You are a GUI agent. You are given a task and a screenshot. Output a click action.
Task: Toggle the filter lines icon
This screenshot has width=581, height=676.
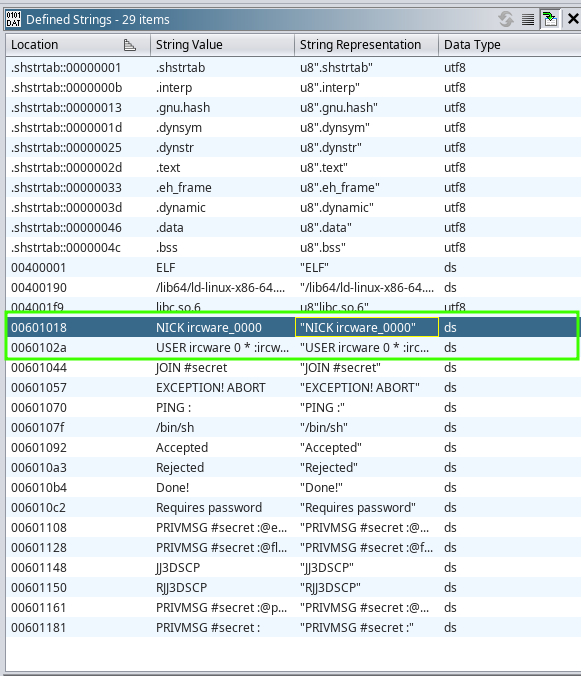pos(528,19)
